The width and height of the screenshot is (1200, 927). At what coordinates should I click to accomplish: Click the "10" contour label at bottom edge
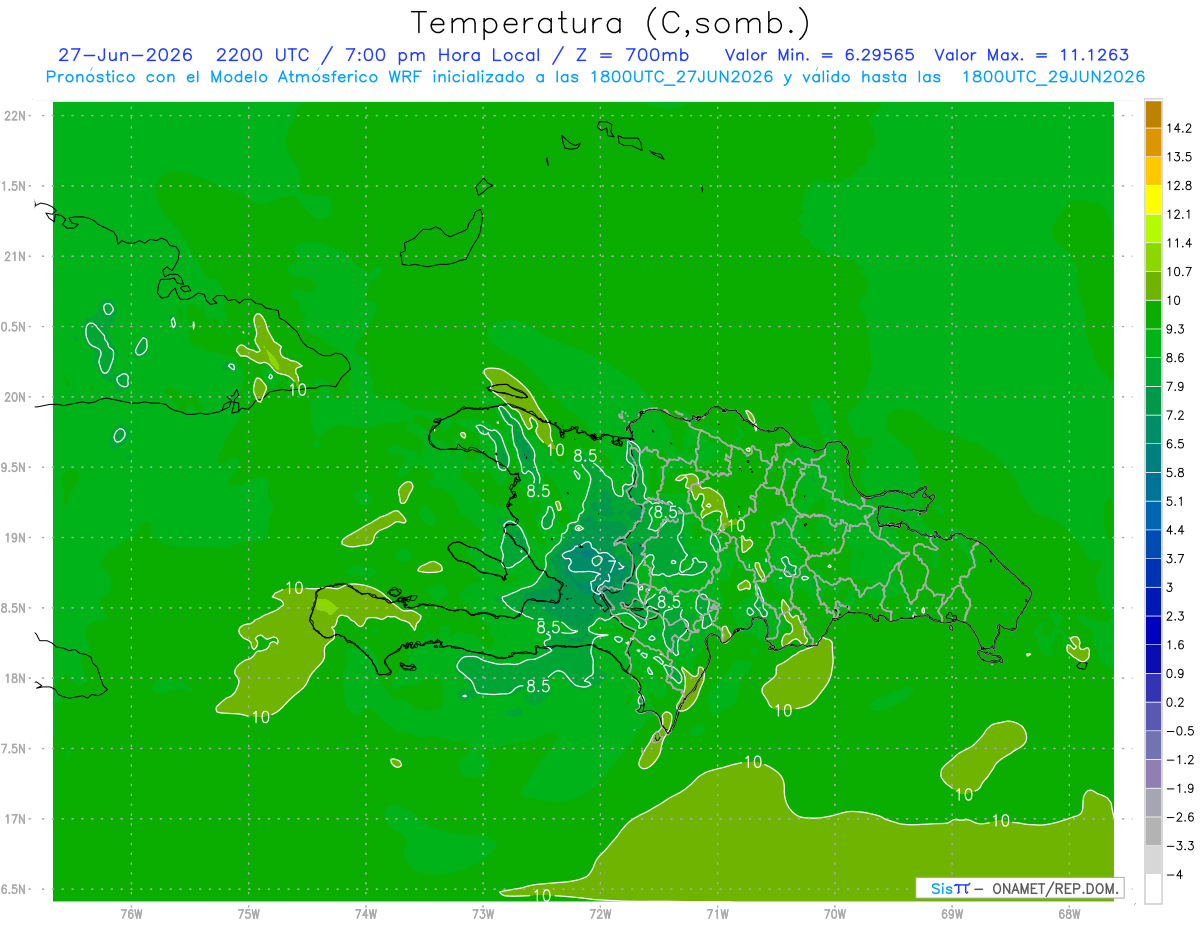pos(542,894)
